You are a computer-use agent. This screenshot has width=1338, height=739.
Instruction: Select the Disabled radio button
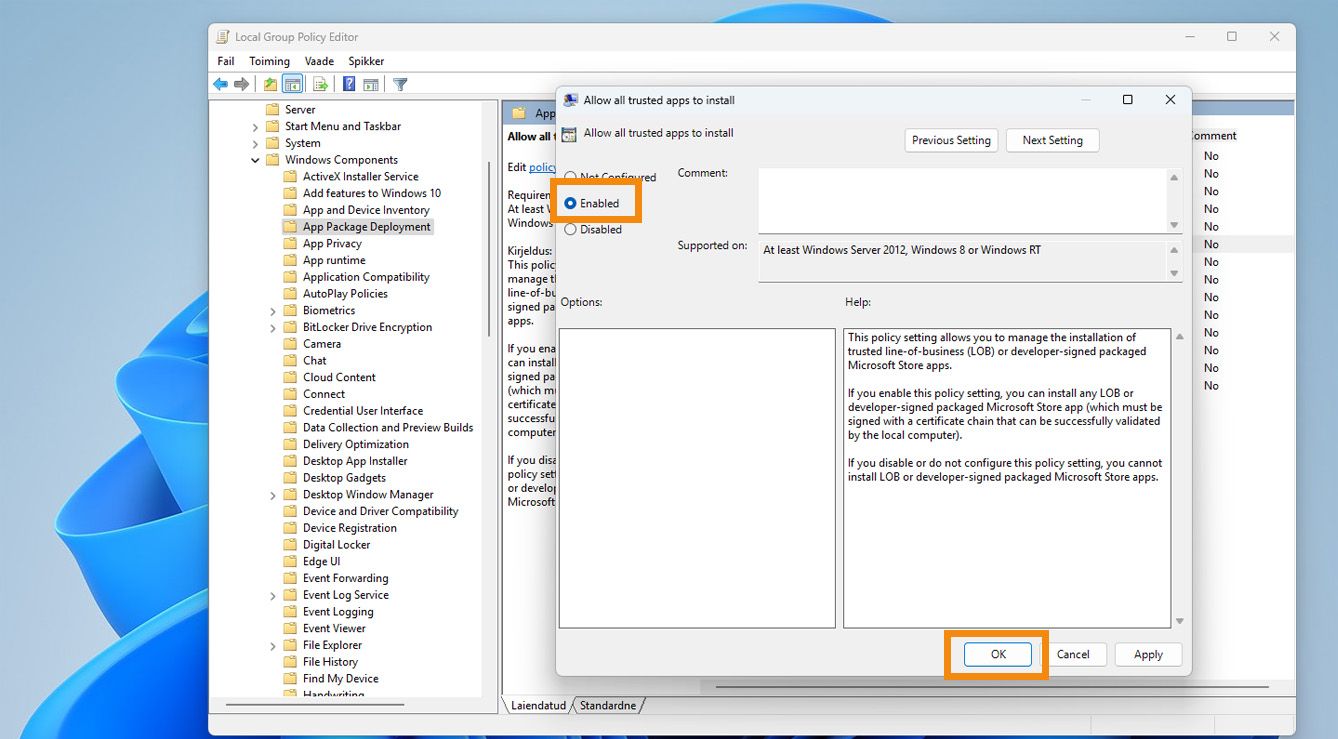[x=570, y=229]
